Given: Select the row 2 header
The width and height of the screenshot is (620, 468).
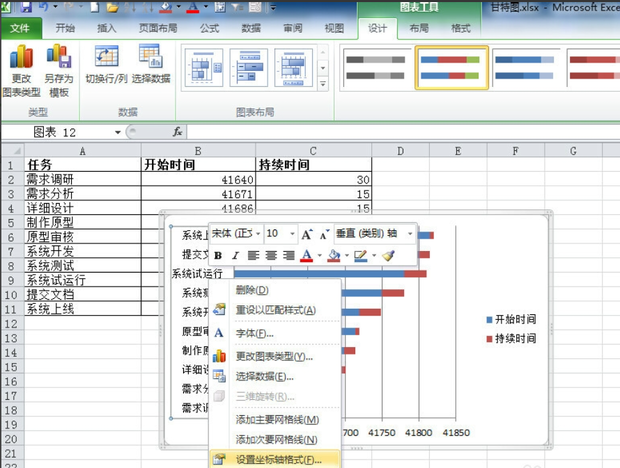Looking at the screenshot, I should pos(11,179).
